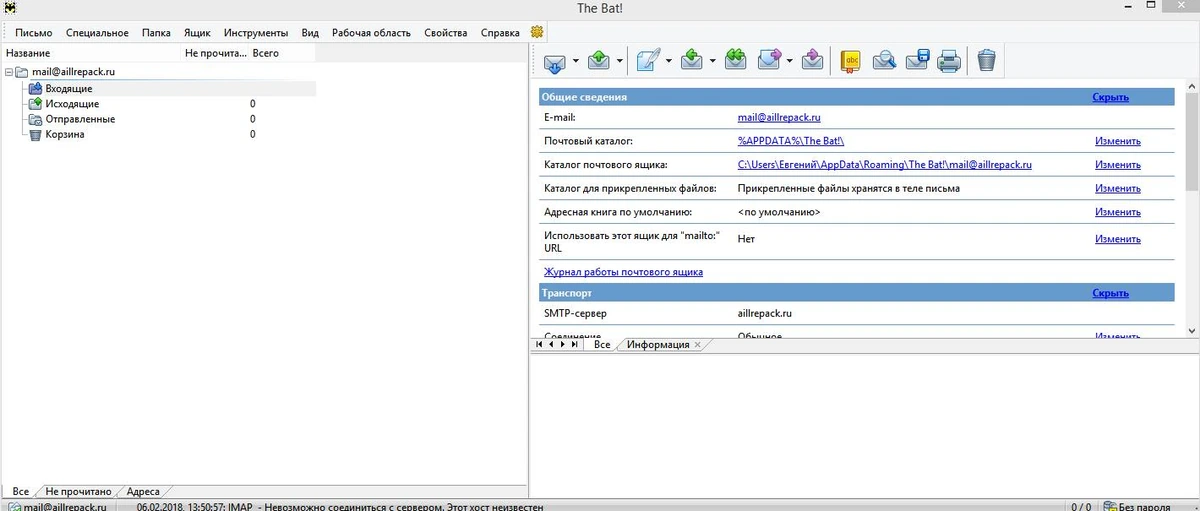Select the Входящие folder
Image resolution: width=1200 pixels, height=511 pixels.
click(69, 89)
